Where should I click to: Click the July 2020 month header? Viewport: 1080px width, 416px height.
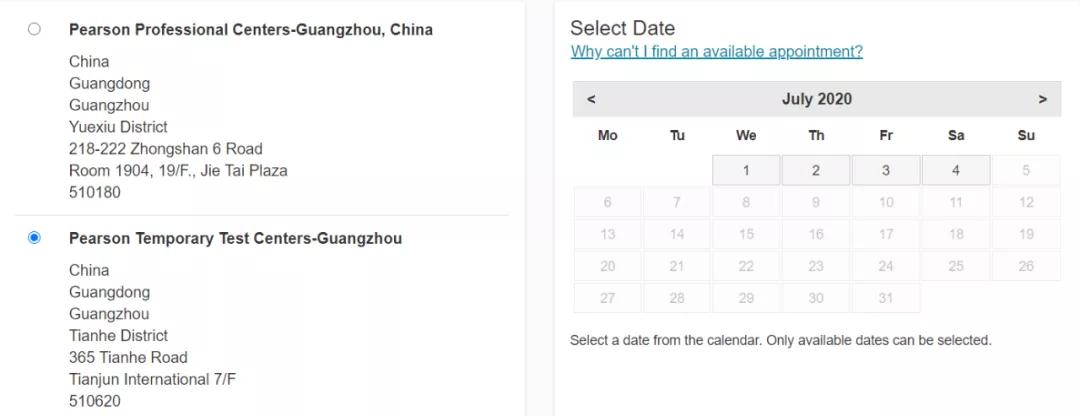click(817, 99)
